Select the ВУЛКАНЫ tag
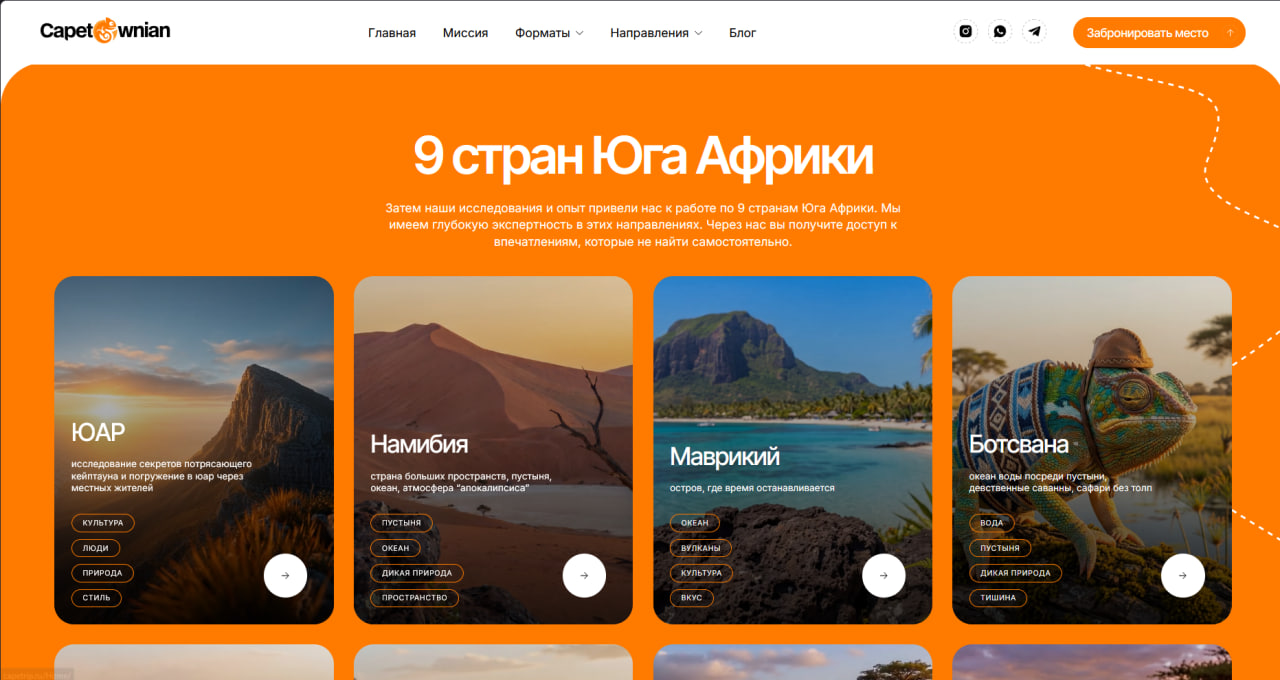1280x680 pixels. click(x=701, y=548)
